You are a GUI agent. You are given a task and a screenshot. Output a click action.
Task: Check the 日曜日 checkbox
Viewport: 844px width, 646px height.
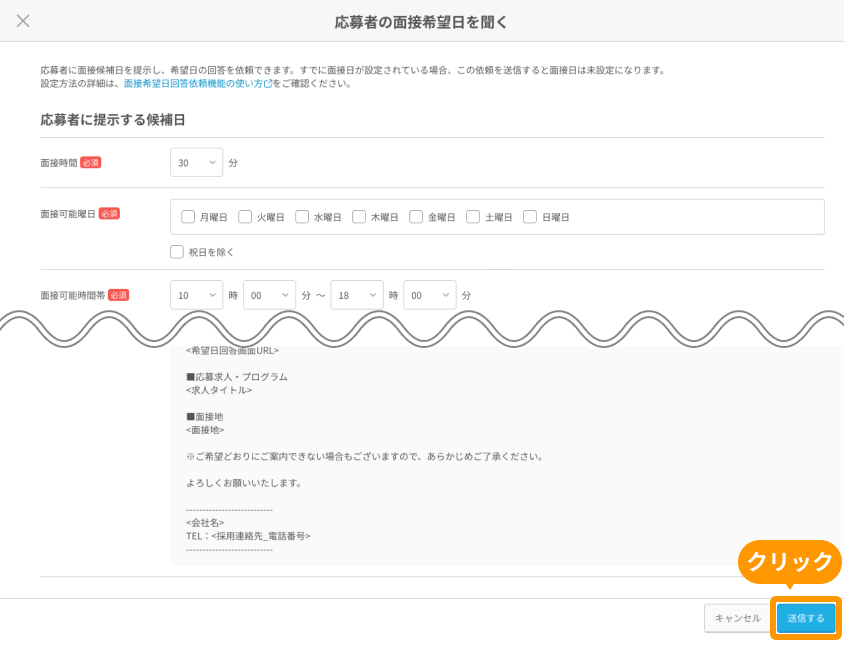530,217
